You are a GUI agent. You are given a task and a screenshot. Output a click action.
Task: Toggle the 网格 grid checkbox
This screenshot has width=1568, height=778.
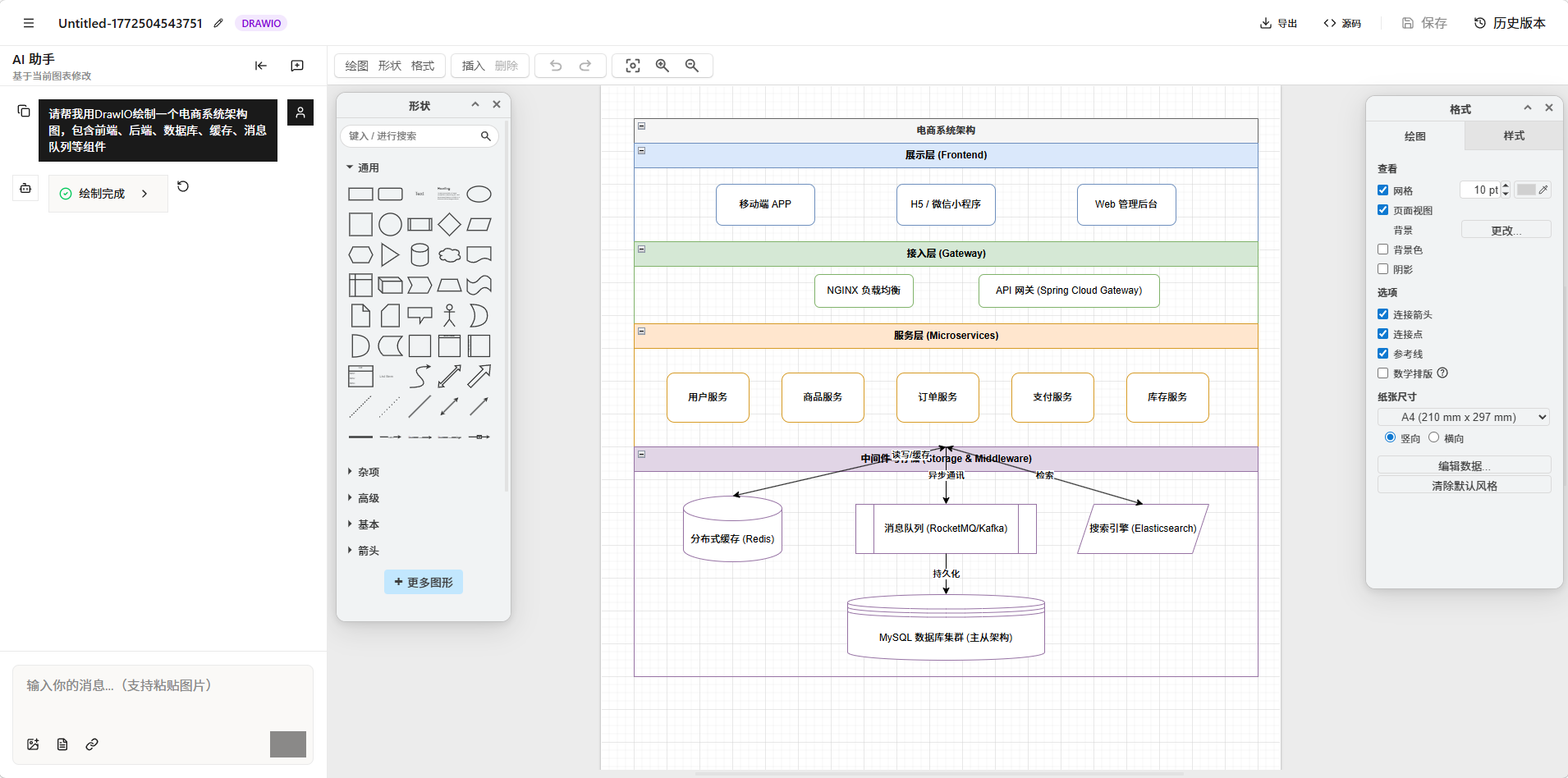(x=1383, y=190)
